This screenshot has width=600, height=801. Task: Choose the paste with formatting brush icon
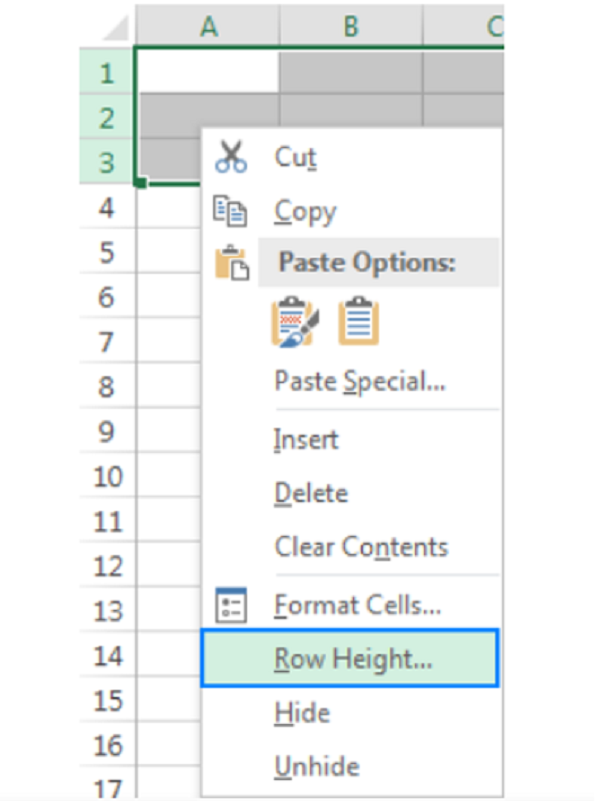click(292, 322)
